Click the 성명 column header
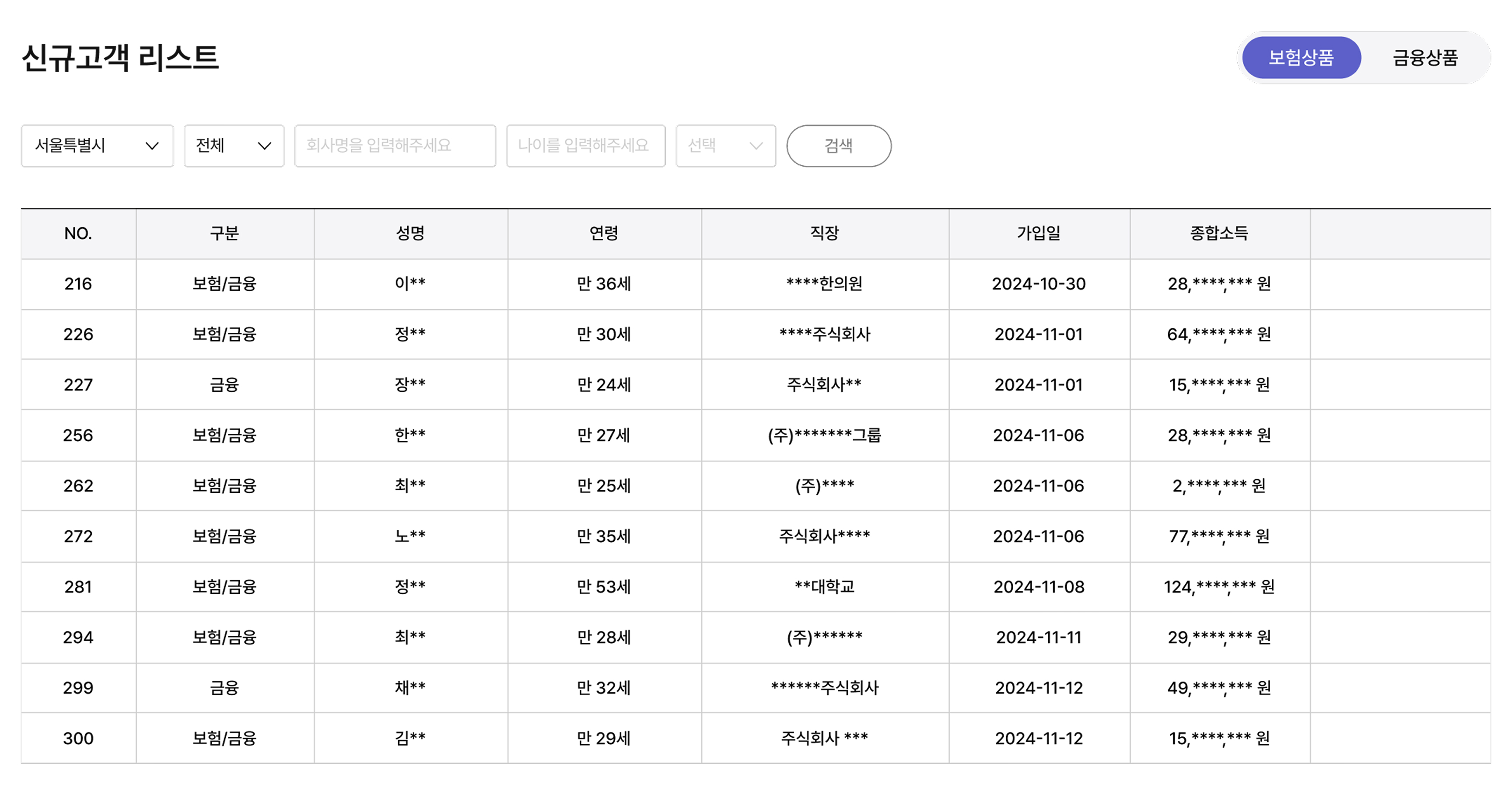Image resolution: width=1512 pixels, height=795 pixels. click(410, 234)
